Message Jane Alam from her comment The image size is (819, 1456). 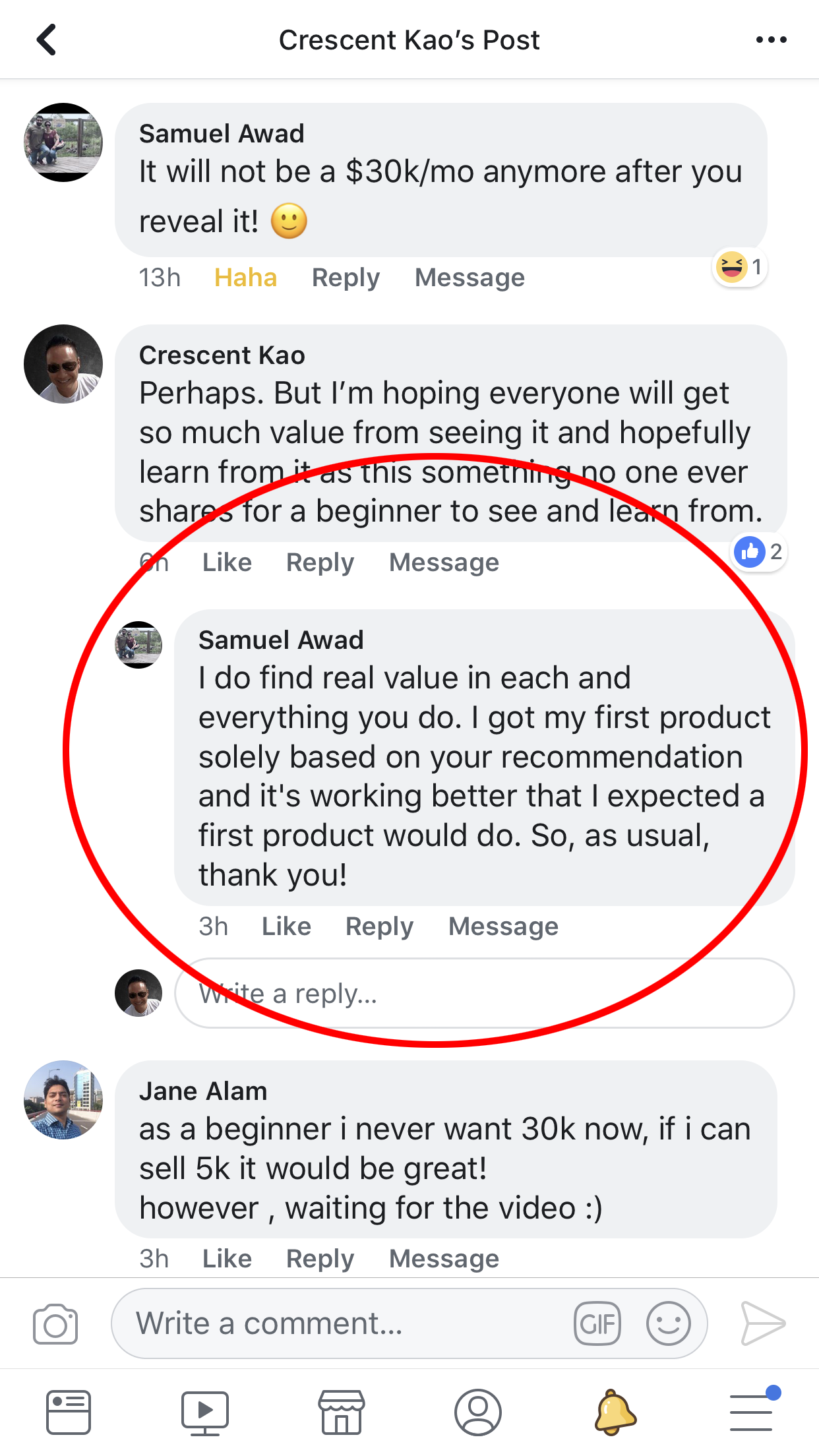(444, 1259)
